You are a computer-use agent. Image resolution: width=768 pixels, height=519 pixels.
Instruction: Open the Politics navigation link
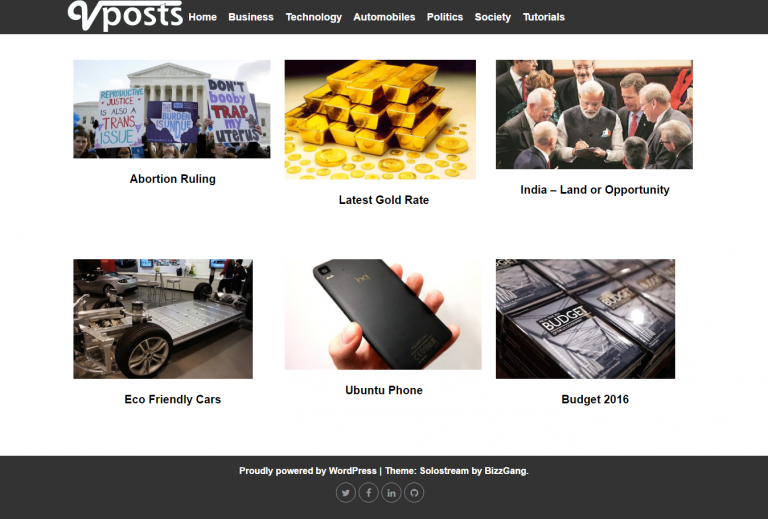click(445, 17)
